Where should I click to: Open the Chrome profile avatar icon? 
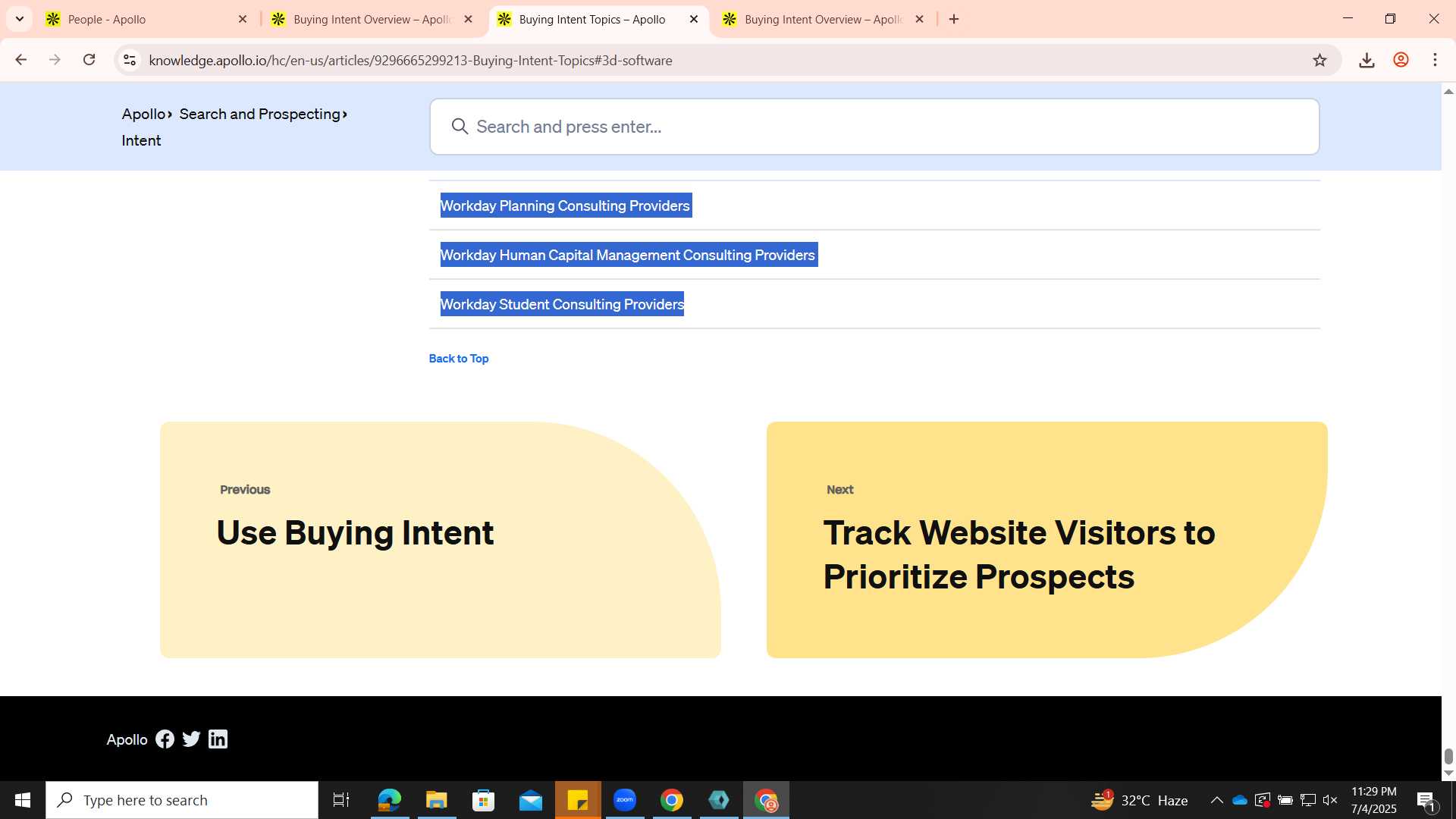(1401, 60)
